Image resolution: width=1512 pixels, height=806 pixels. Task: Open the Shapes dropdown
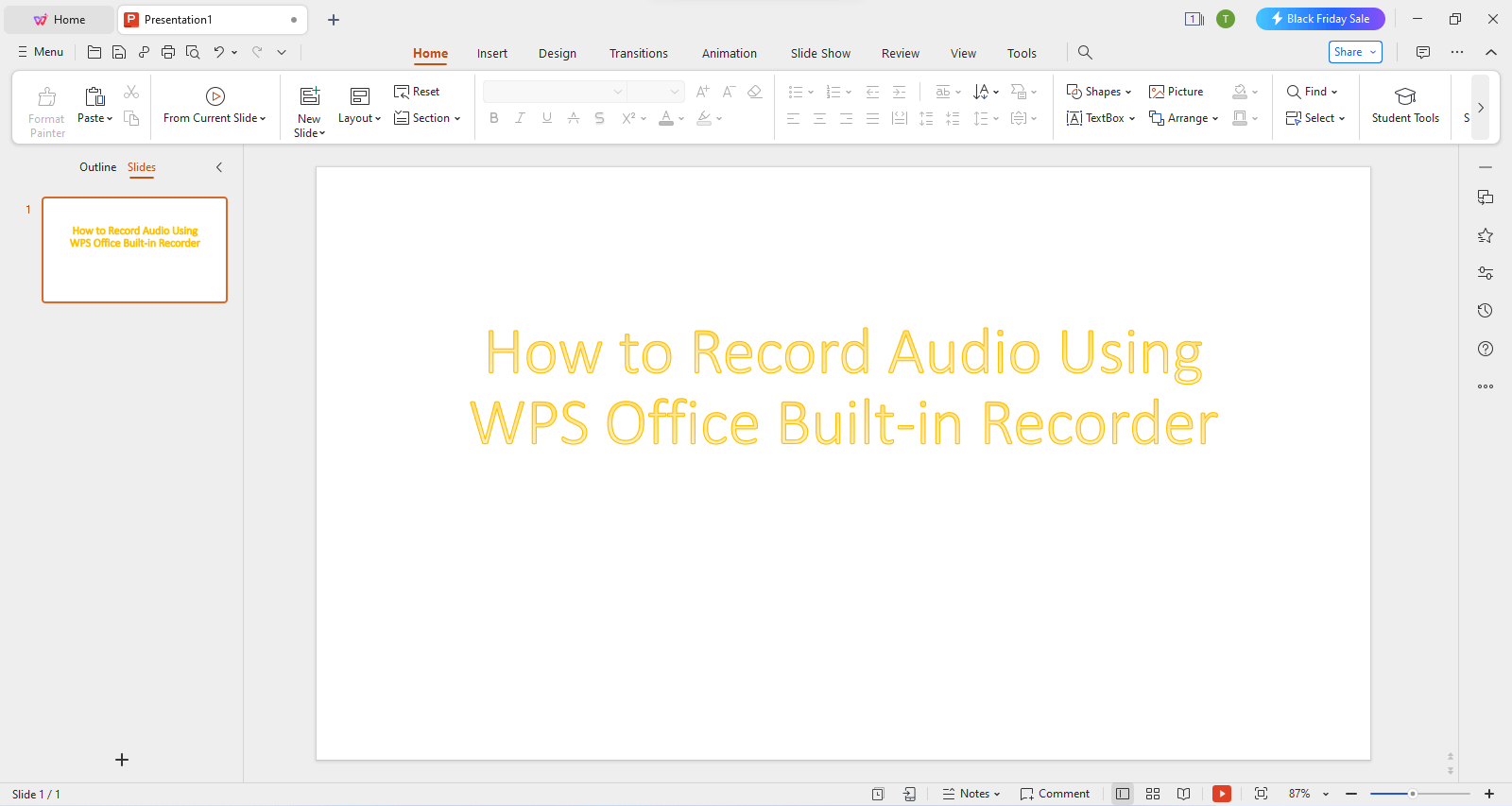(x=1099, y=92)
